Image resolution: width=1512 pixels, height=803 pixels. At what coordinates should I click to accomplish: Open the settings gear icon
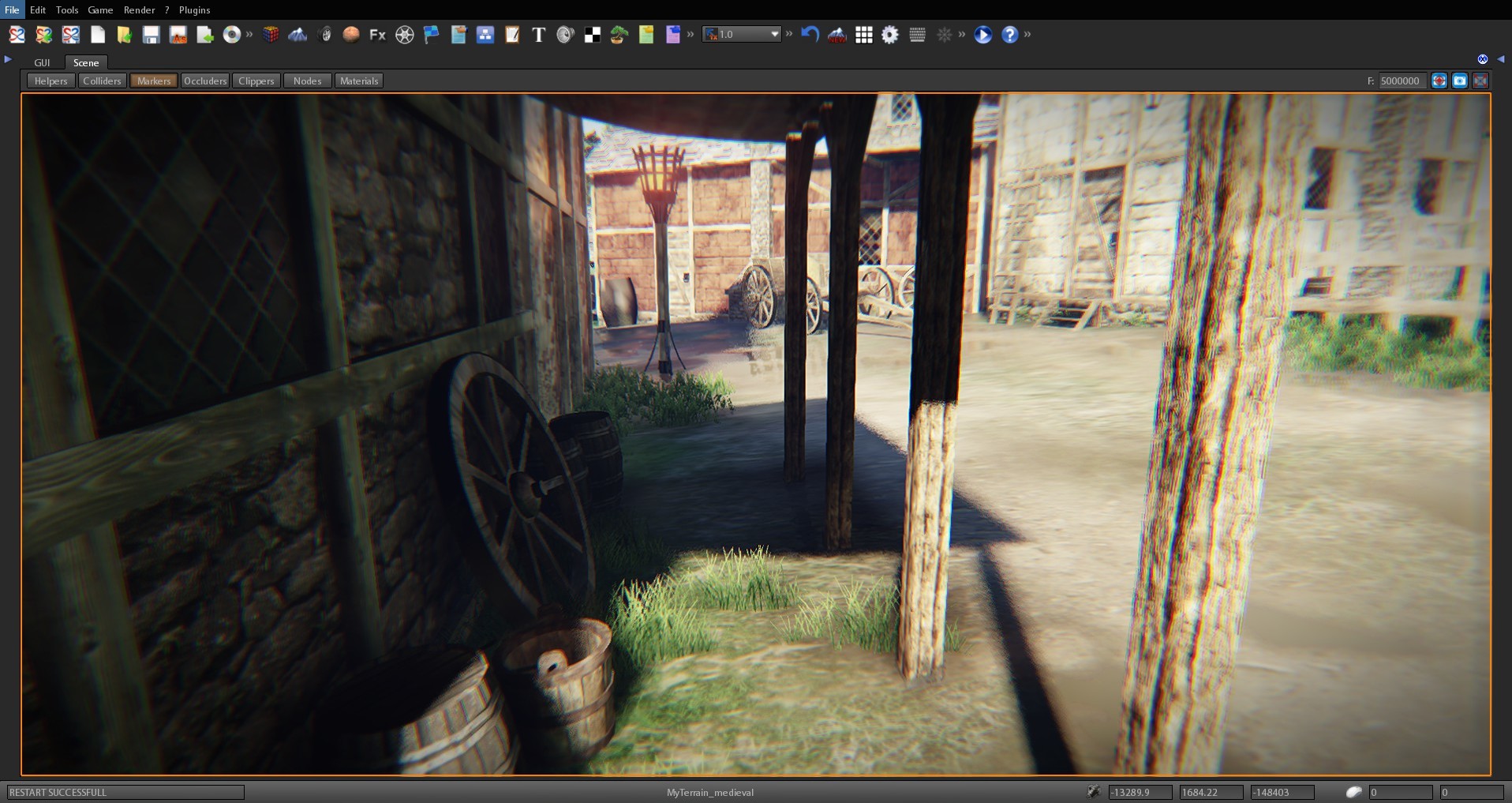pyautogui.click(x=890, y=35)
